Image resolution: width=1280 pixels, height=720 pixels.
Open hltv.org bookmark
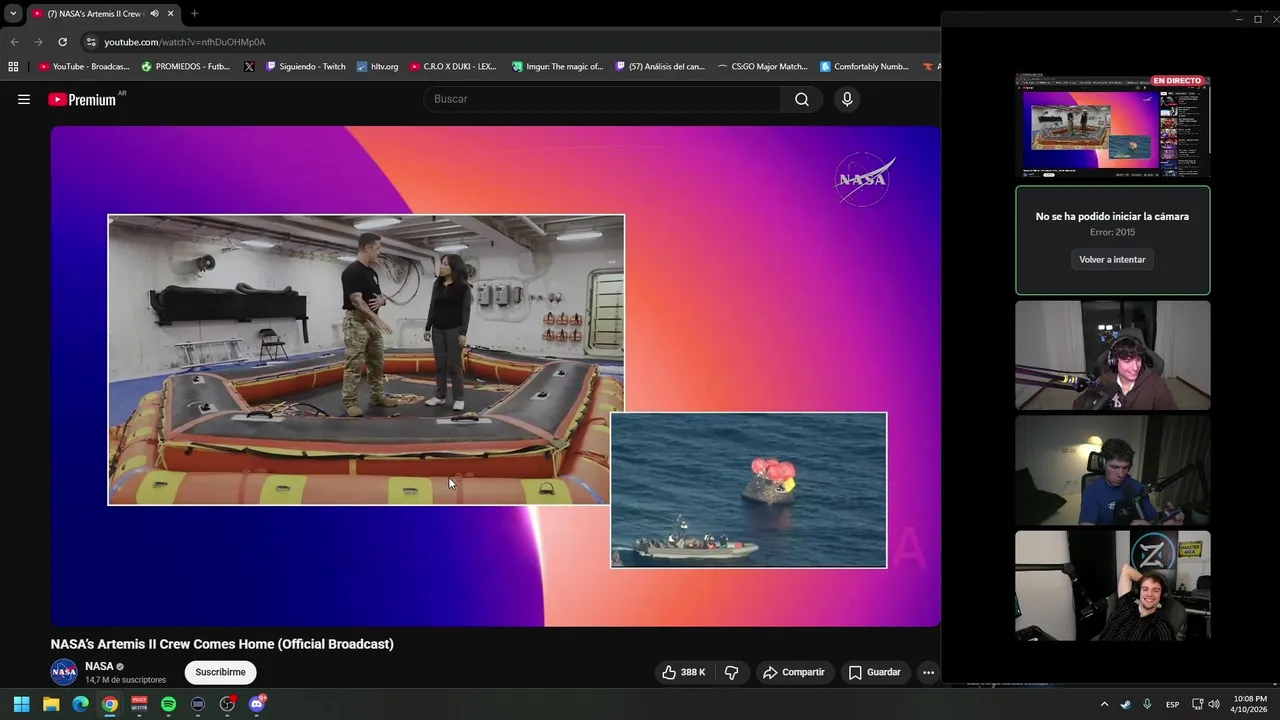[x=377, y=66]
